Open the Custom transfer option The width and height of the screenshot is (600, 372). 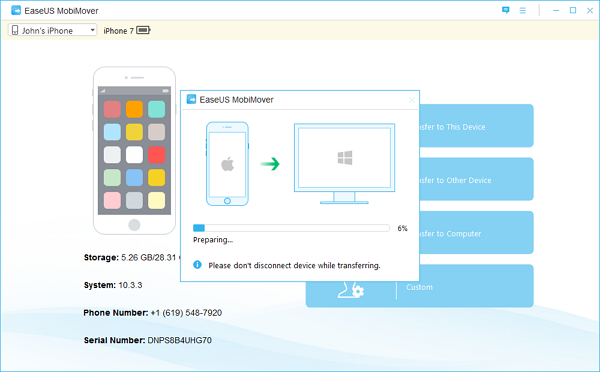(419, 294)
